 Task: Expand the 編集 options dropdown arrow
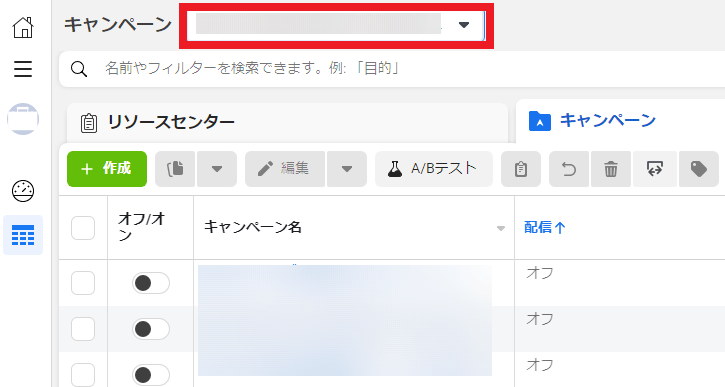(347, 169)
